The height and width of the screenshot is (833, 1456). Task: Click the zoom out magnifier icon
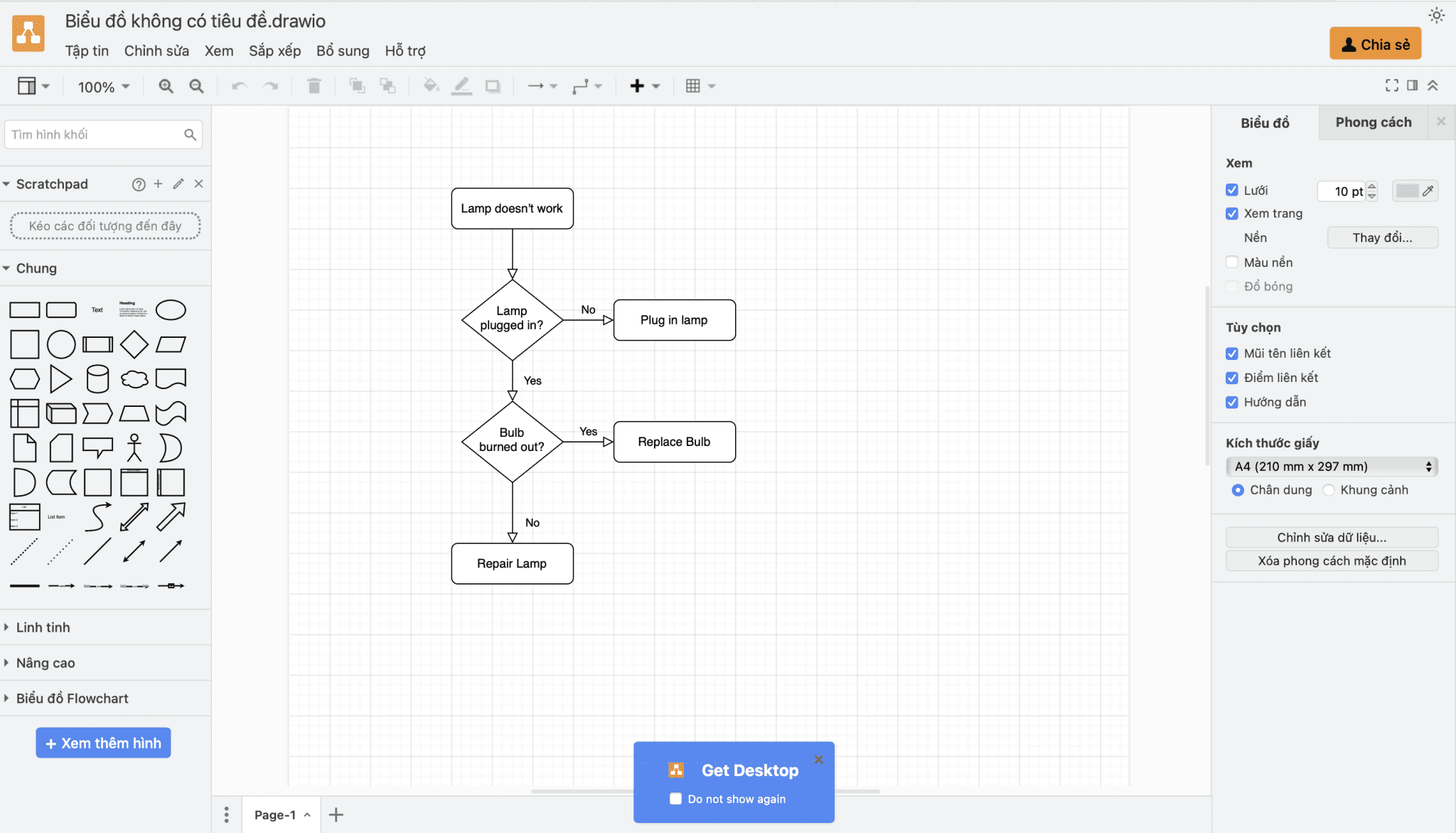coord(197,86)
